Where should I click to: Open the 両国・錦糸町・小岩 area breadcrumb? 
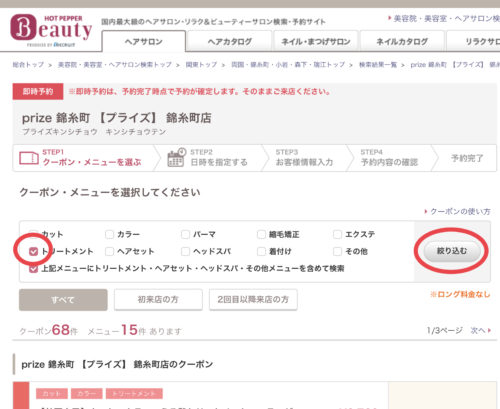pyautogui.click(x=288, y=64)
